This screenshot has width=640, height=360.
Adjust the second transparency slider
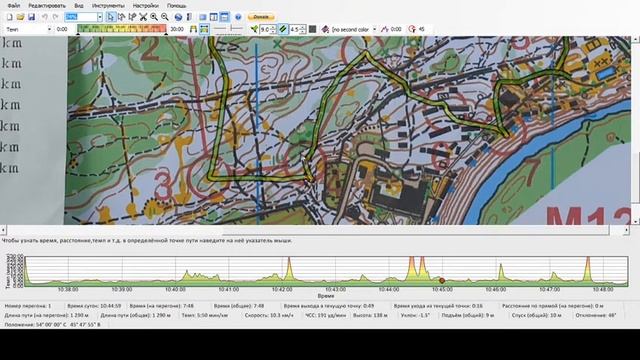pos(236,29)
